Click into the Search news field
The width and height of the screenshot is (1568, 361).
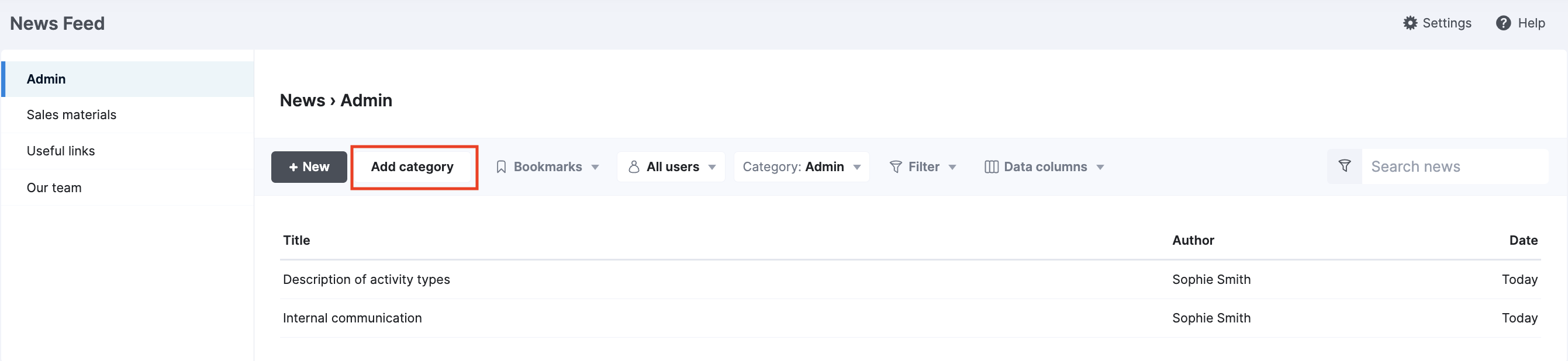pyautogui.click(x=1454, y=166)
